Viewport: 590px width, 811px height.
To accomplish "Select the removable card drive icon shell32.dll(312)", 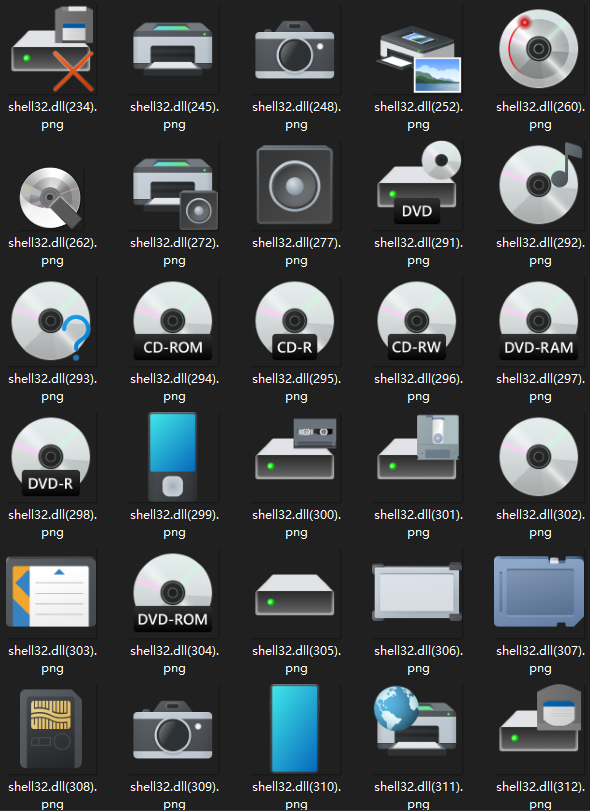I will tap(540, 718).
